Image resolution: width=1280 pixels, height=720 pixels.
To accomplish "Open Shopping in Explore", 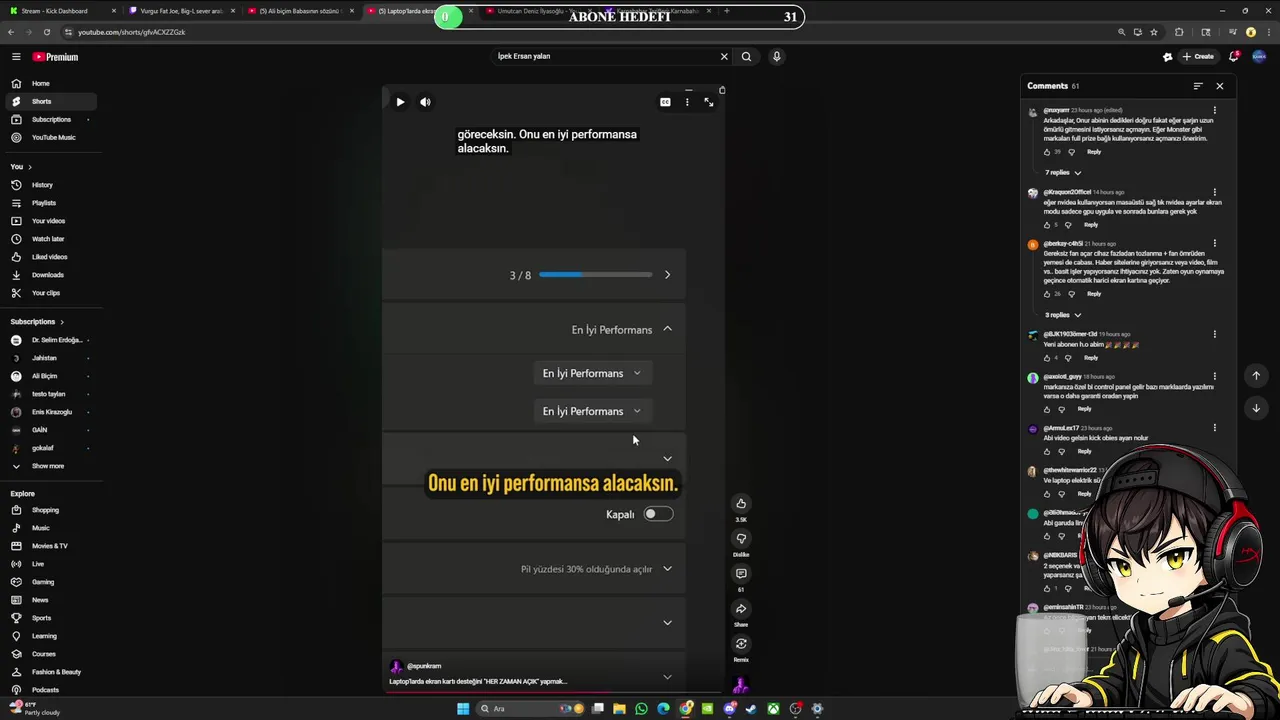I will [x=50, y=510].
